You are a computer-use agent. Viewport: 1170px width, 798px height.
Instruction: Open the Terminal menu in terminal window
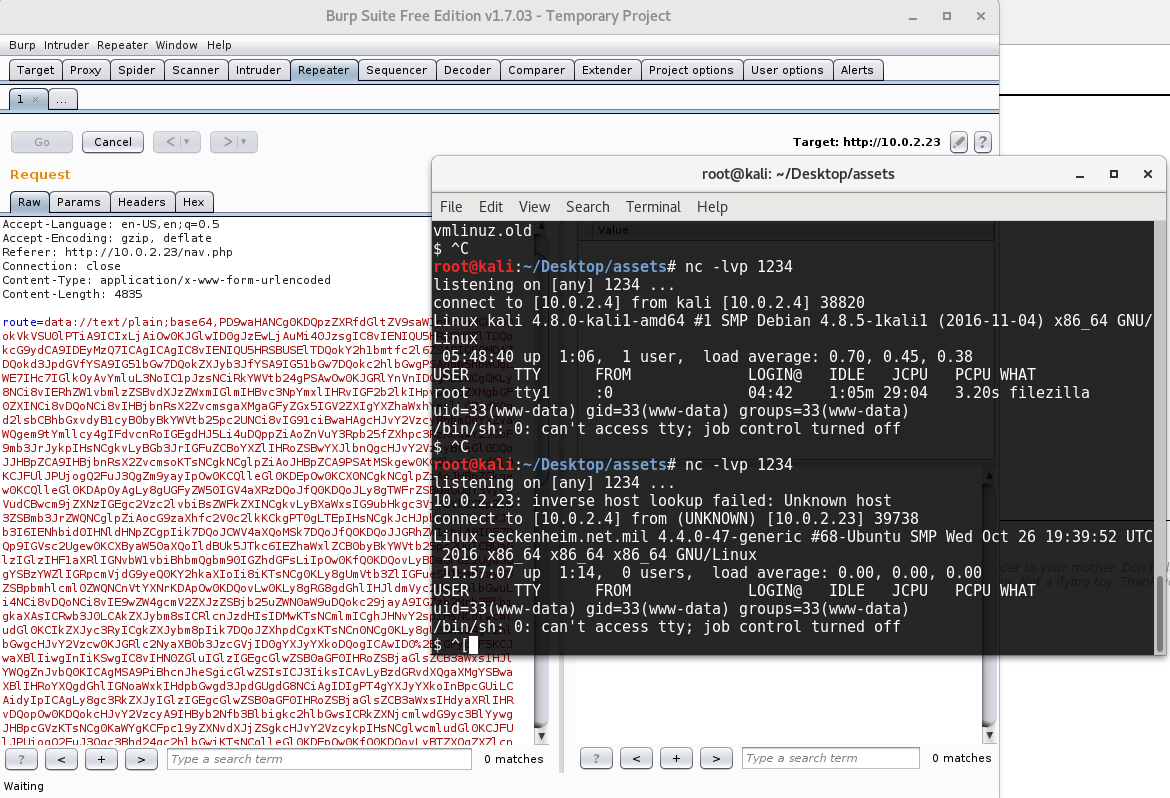653,207
